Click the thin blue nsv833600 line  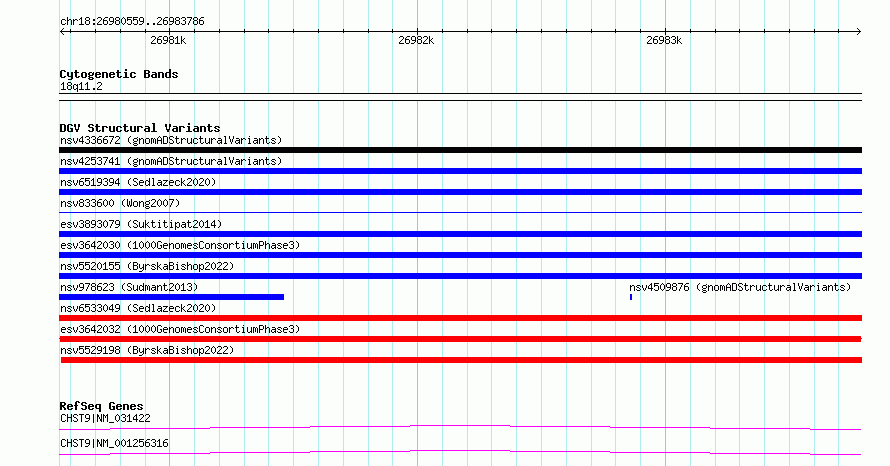(460, 213)
